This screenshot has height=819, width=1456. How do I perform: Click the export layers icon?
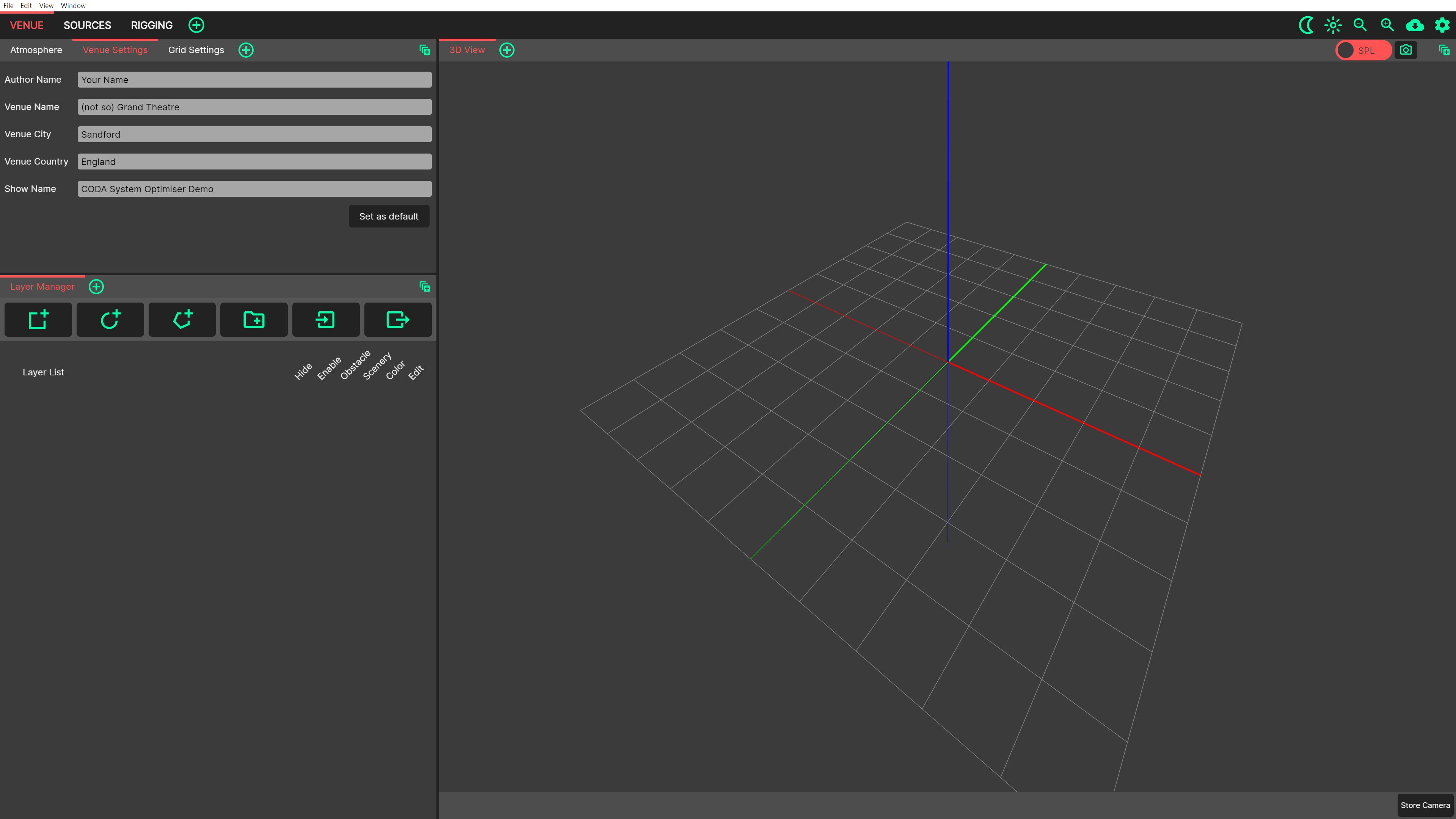tap(397, 319)
